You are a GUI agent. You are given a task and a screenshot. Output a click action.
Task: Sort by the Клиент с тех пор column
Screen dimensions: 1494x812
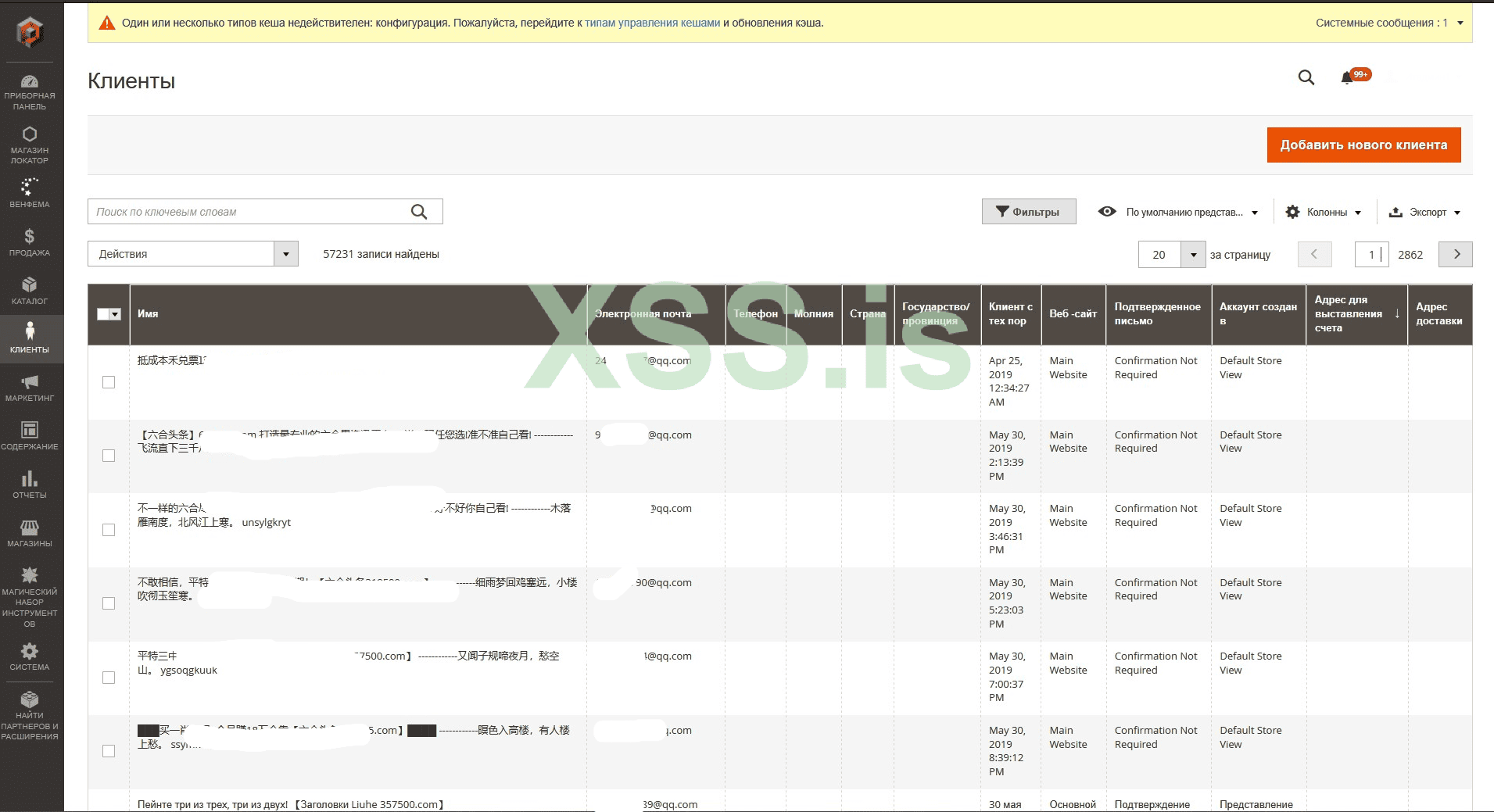point(1011,314)
